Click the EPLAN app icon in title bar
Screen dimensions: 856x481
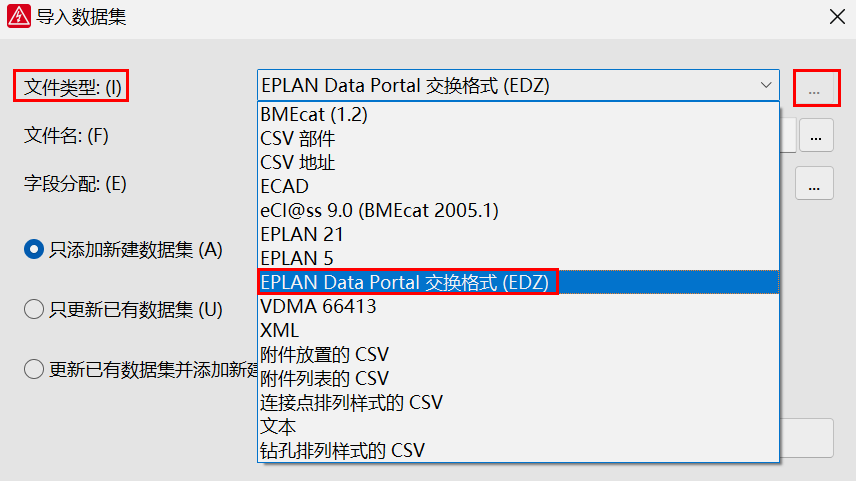click(18, 16)
